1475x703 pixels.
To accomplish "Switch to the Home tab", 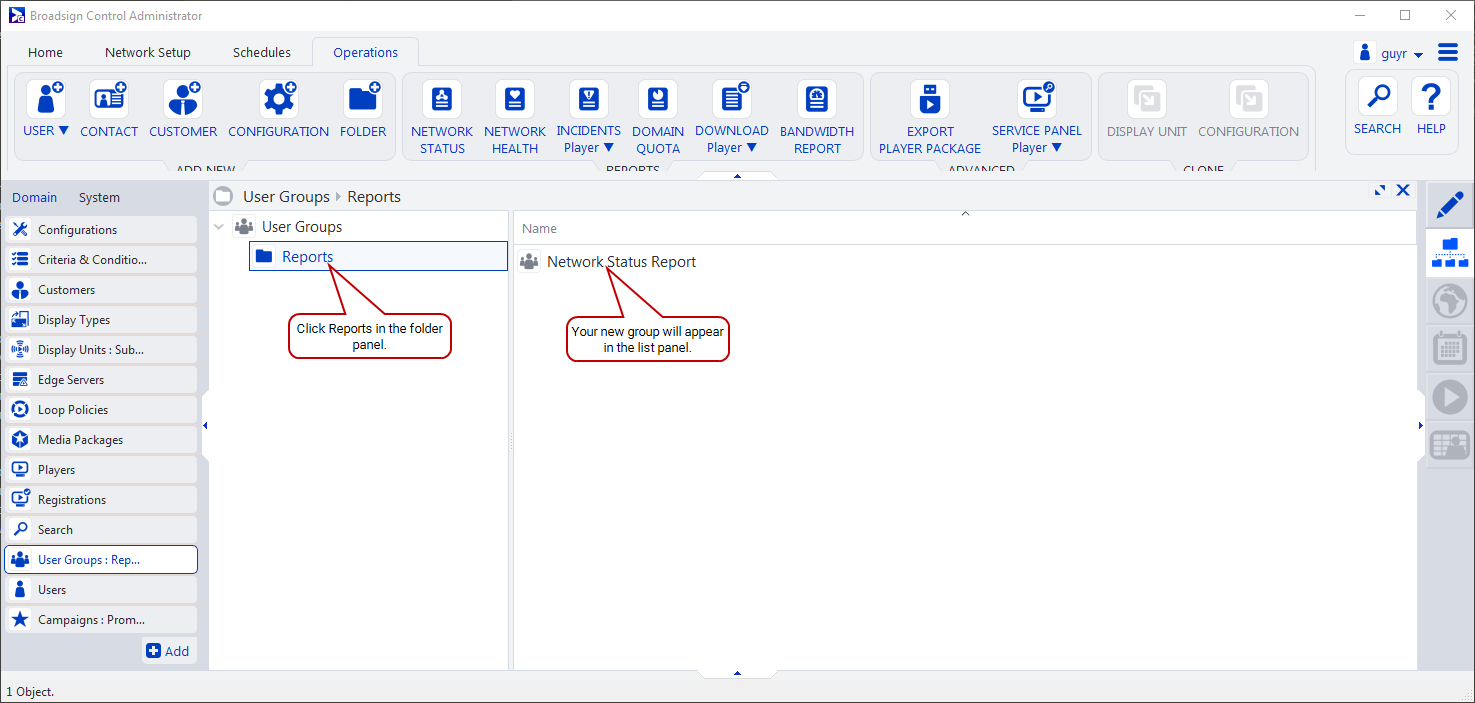I will [45, 52].
